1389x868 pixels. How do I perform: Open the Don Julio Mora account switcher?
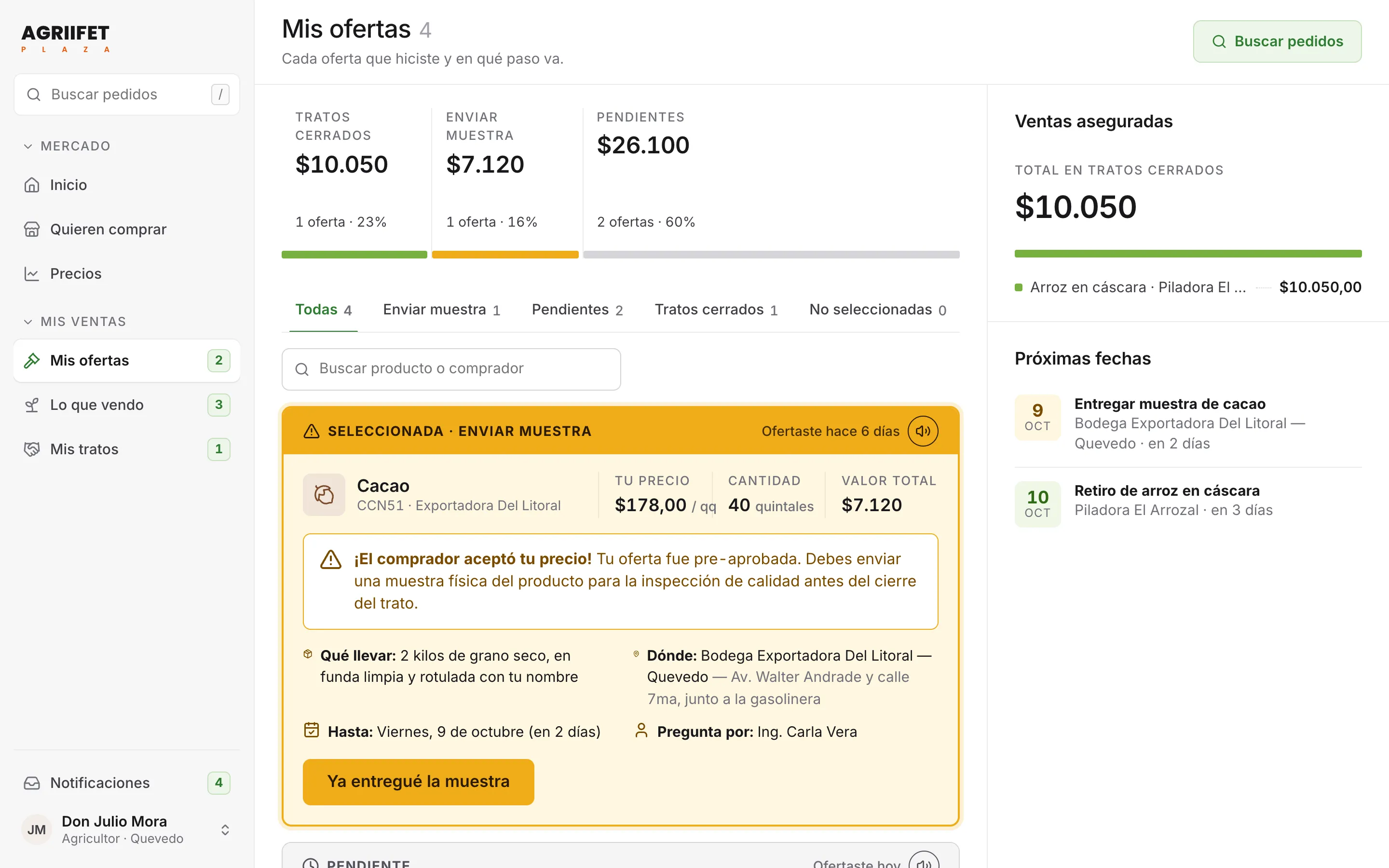(x=127, y=829)
